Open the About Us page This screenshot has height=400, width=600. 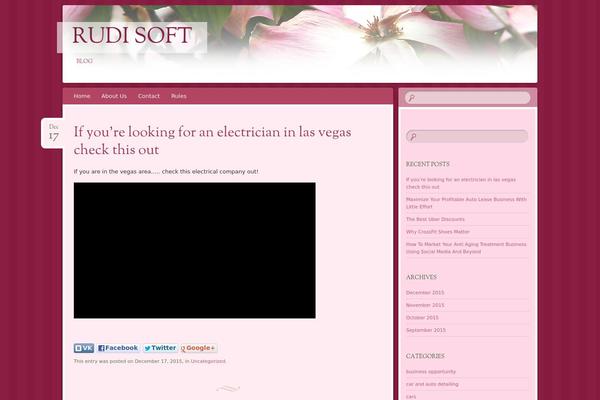tap(114, 96)
